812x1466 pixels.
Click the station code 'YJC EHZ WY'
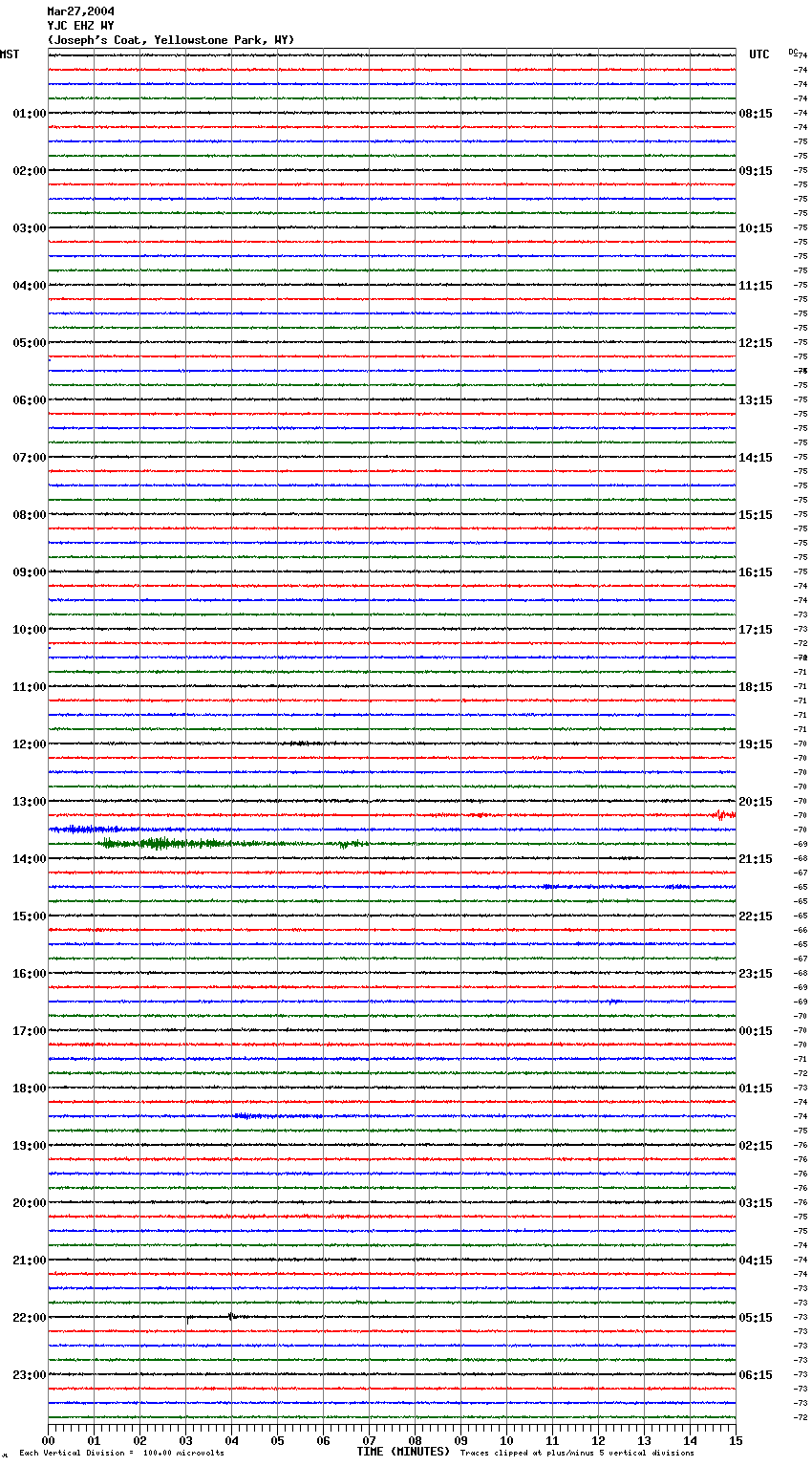81,26
